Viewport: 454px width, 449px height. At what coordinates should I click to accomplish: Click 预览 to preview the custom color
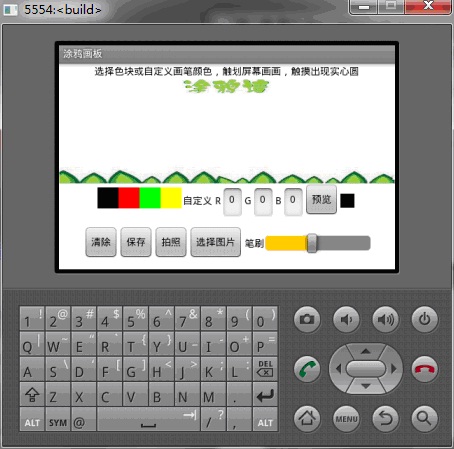(321, 200)
